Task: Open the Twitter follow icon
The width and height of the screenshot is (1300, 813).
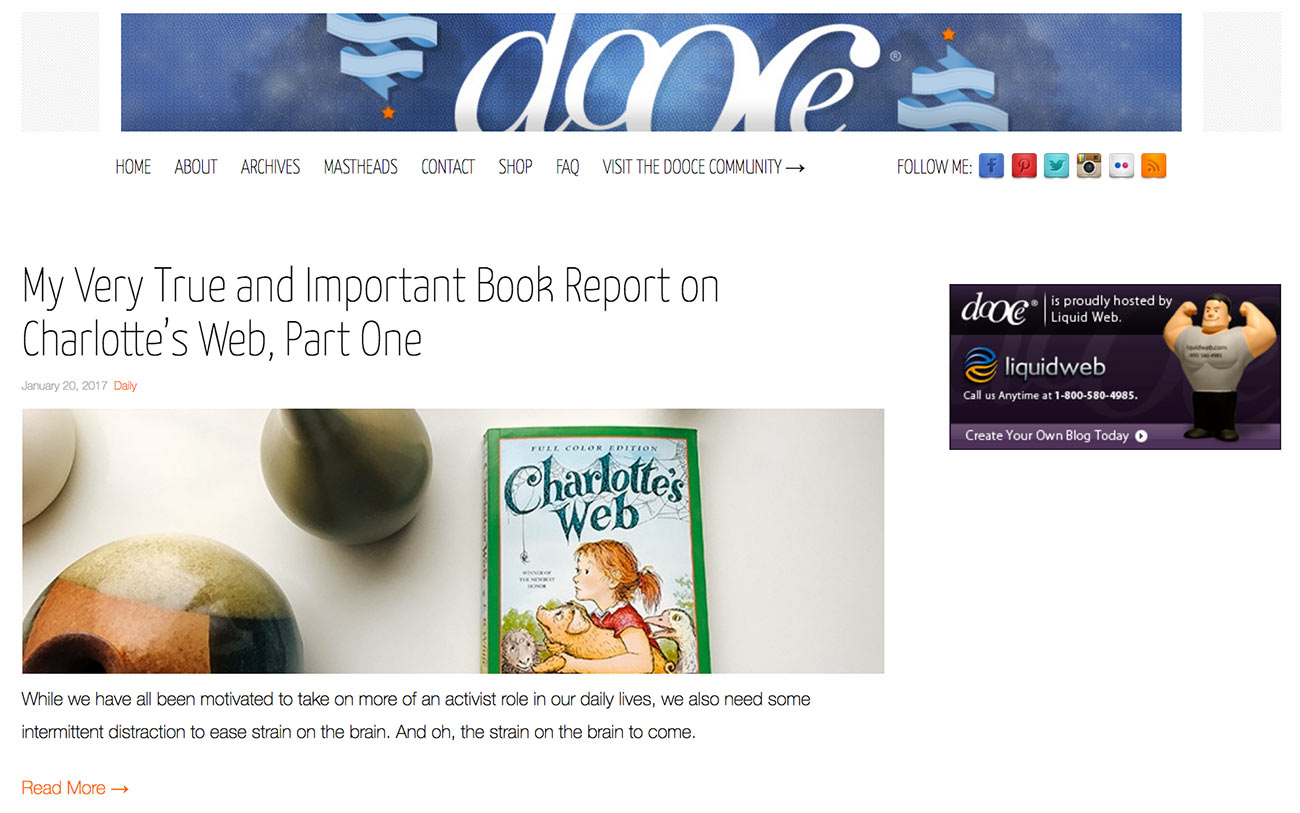Action: [x=1056, y=166]
